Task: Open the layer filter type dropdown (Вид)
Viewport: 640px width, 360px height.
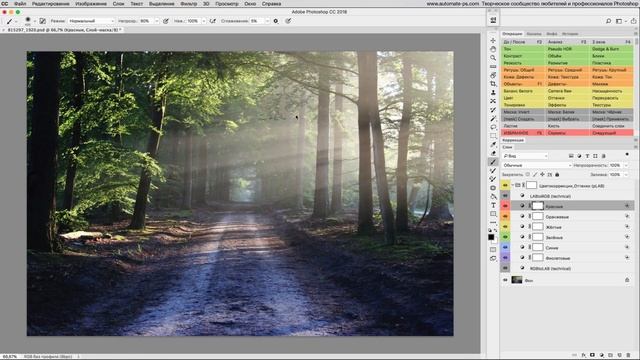Action: [x=525, y=156]
